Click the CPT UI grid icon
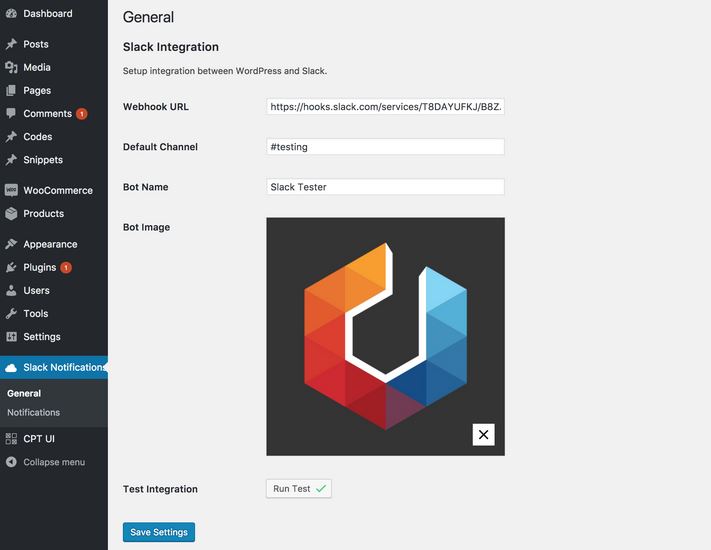 click(11, 438)
